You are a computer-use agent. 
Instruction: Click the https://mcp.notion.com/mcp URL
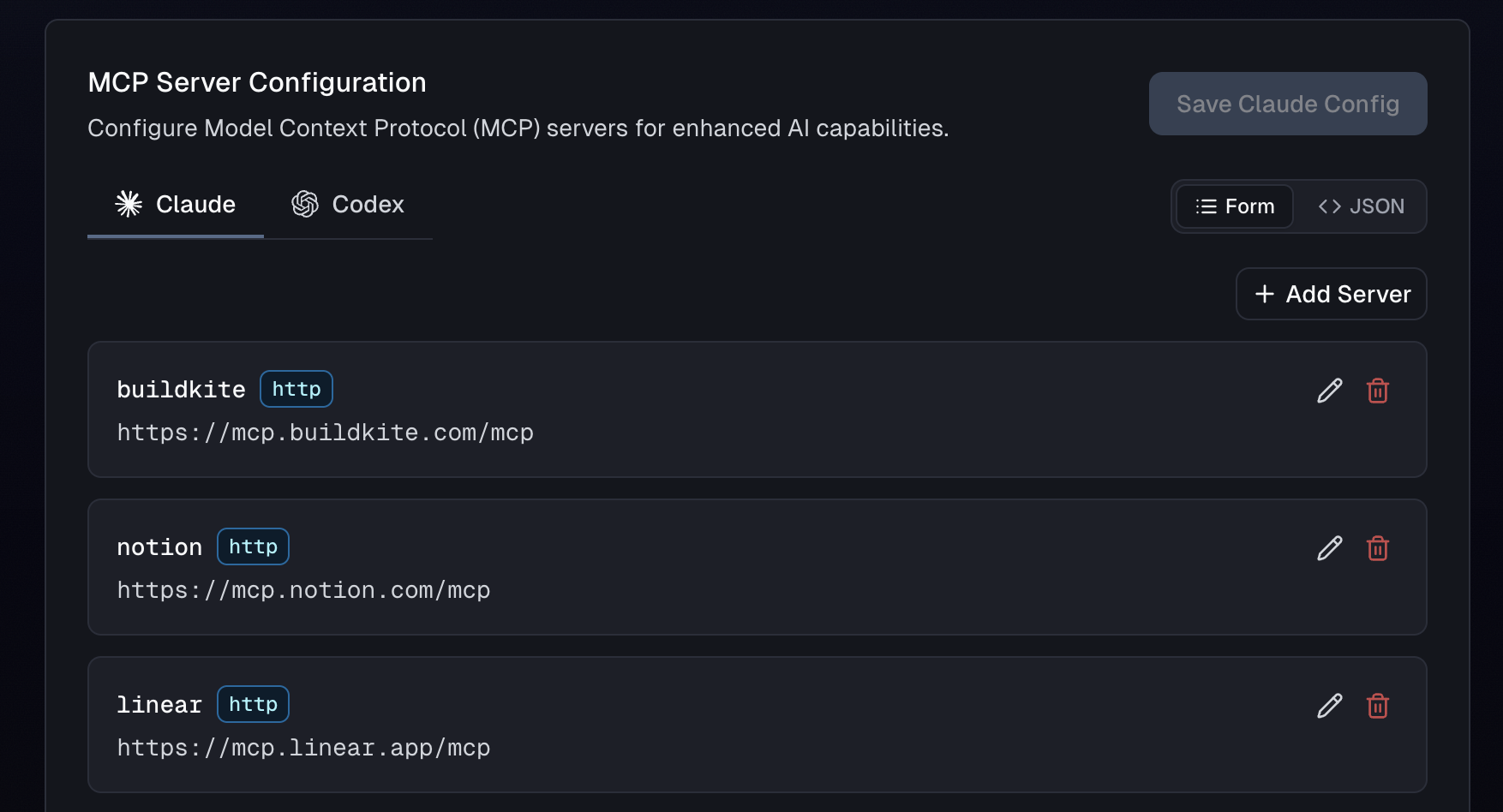click(x=303, y=590)
